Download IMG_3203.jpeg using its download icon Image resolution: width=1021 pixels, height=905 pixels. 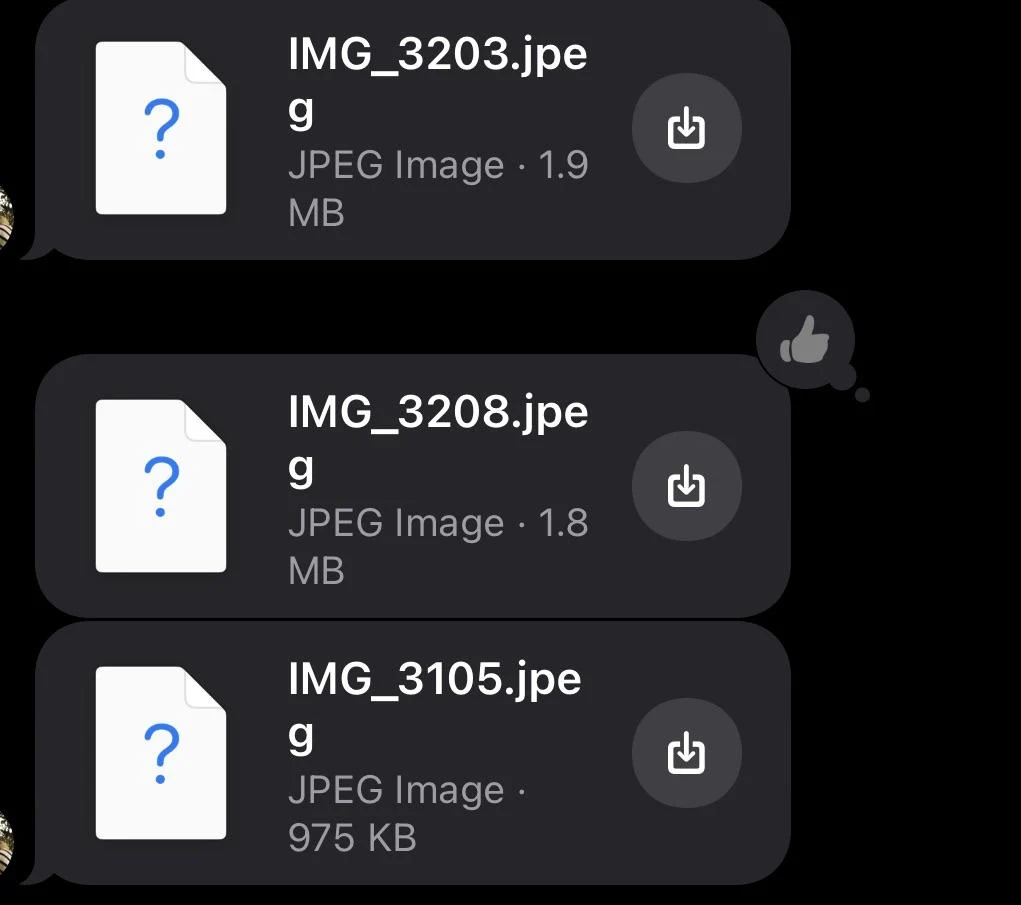tap(686, 128)
